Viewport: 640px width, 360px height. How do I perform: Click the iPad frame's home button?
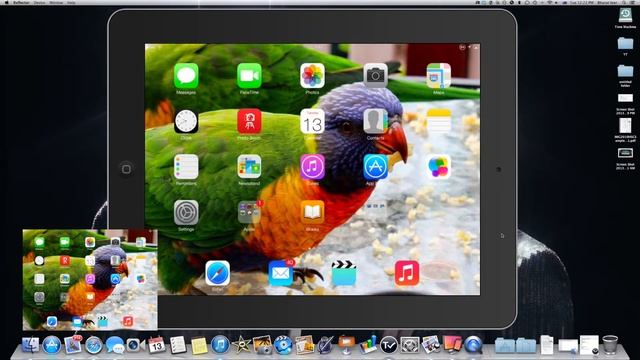(x=126, y=169)
